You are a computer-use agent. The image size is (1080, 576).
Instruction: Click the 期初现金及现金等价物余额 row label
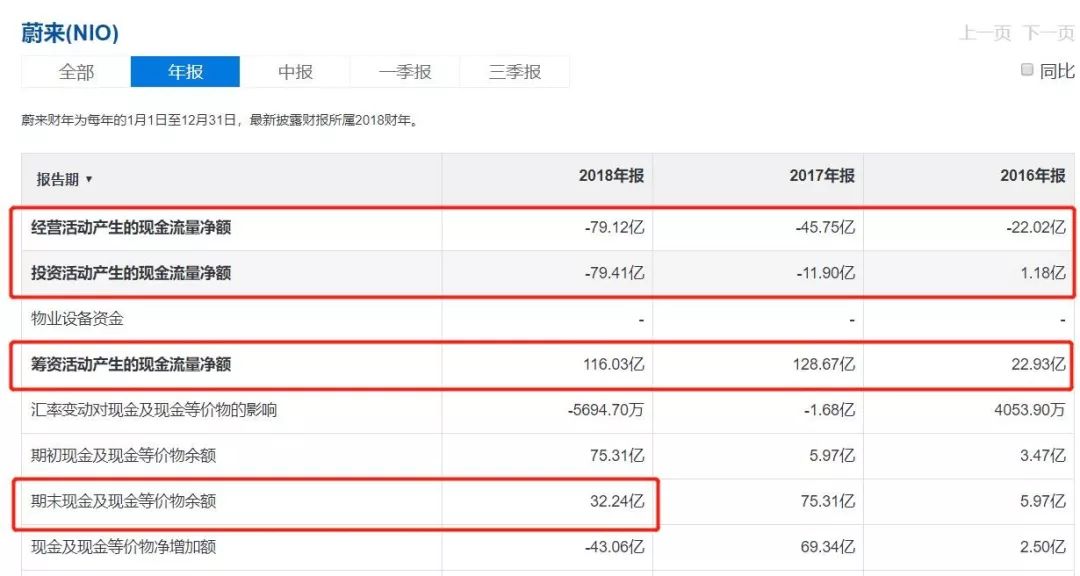coord(123,455)
